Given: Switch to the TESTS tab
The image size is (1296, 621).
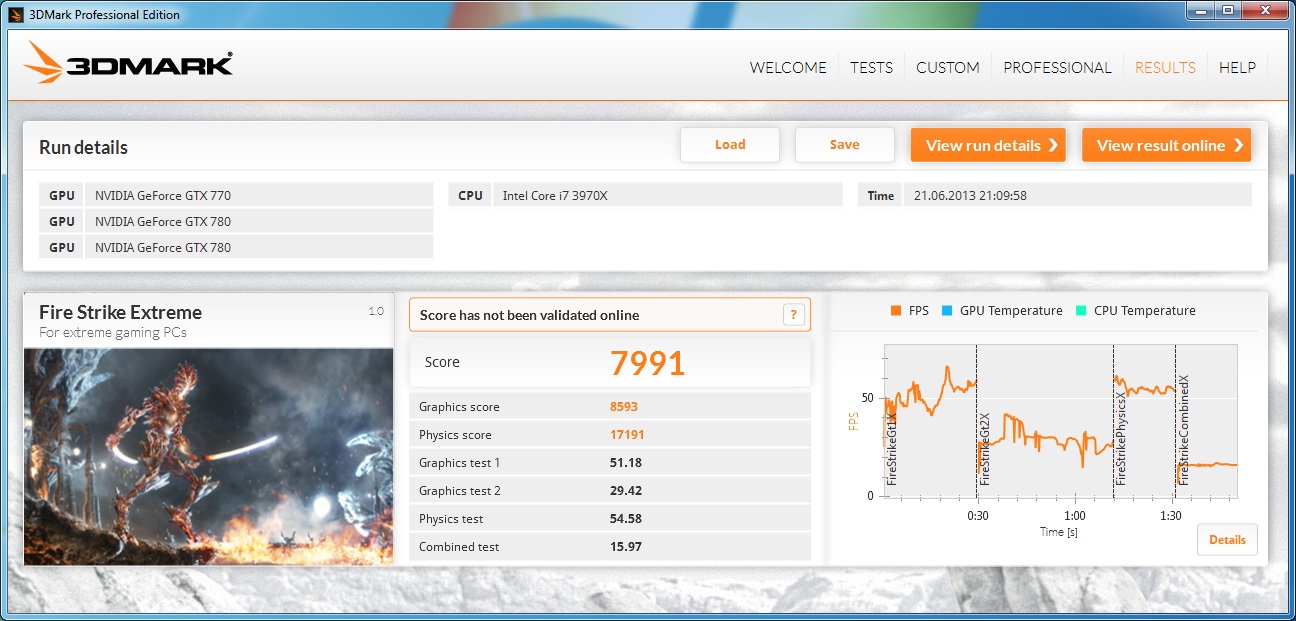Looking at the screenshot, I should pyautogui.click(x=871, y=68).
